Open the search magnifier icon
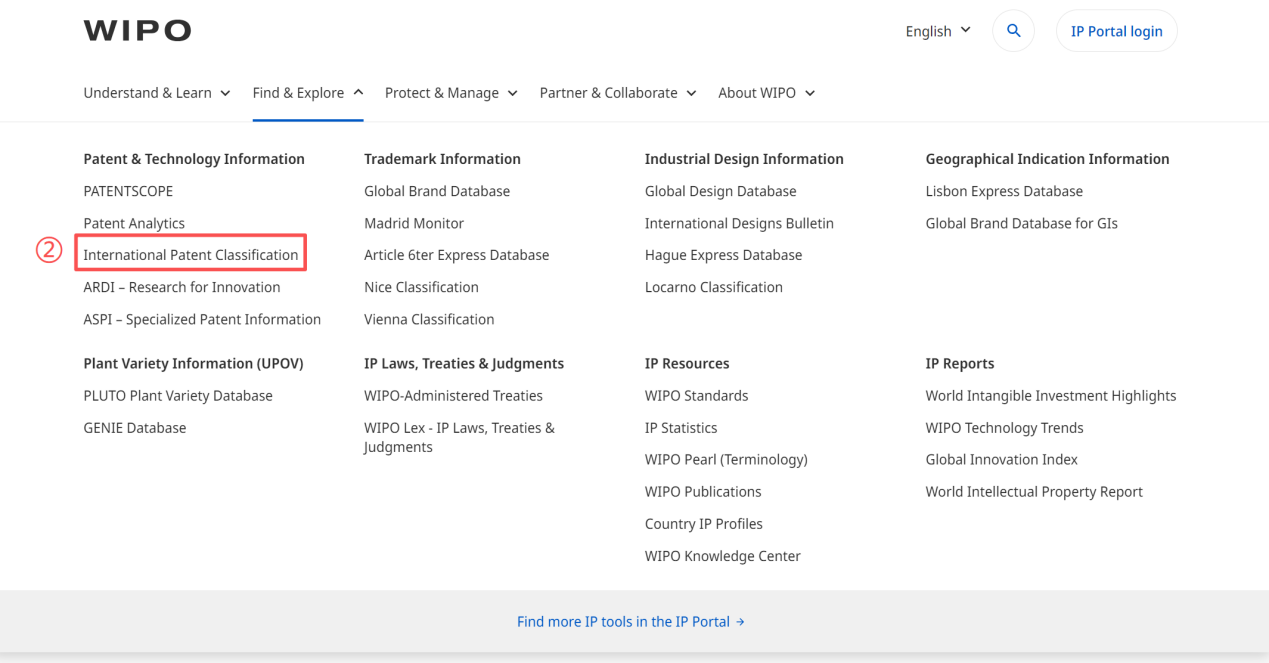1269x663 pixels. pos(1013,31)
